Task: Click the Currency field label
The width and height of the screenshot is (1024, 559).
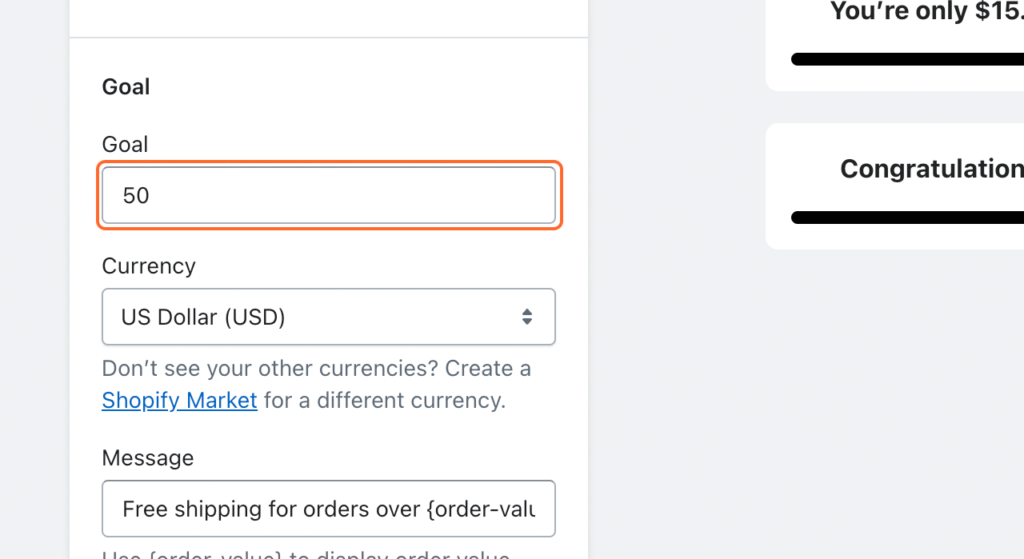Action: pos(149,266)
